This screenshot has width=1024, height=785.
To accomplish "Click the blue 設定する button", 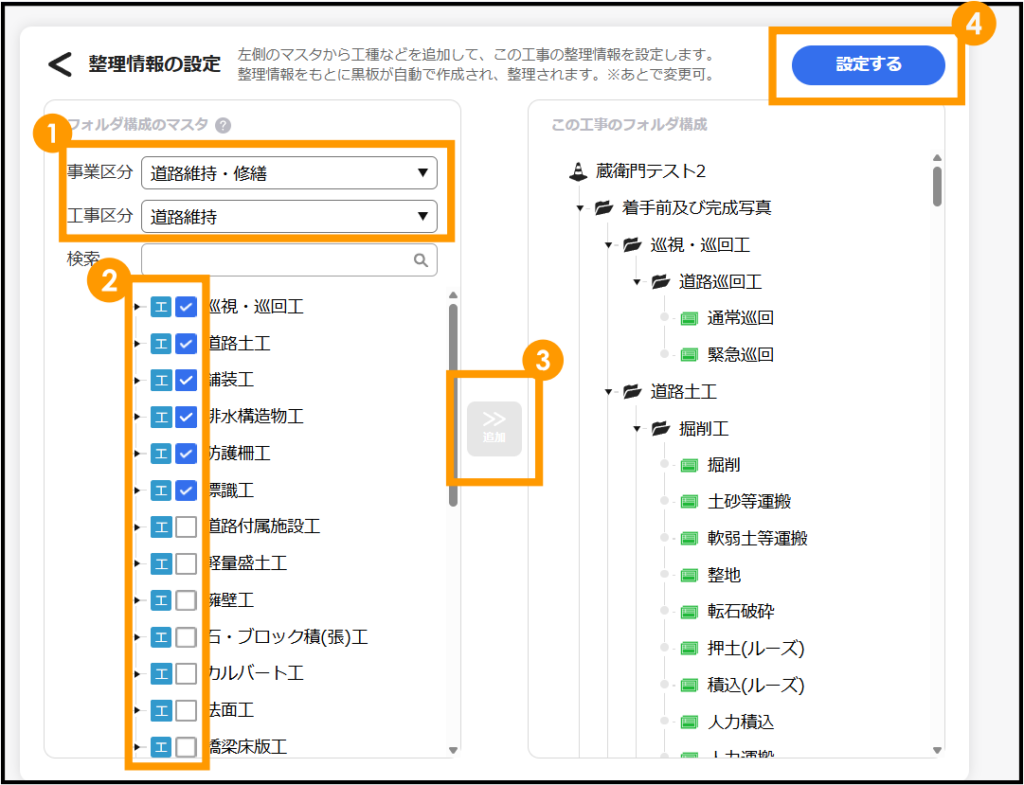I will click(x=868, y=65).
